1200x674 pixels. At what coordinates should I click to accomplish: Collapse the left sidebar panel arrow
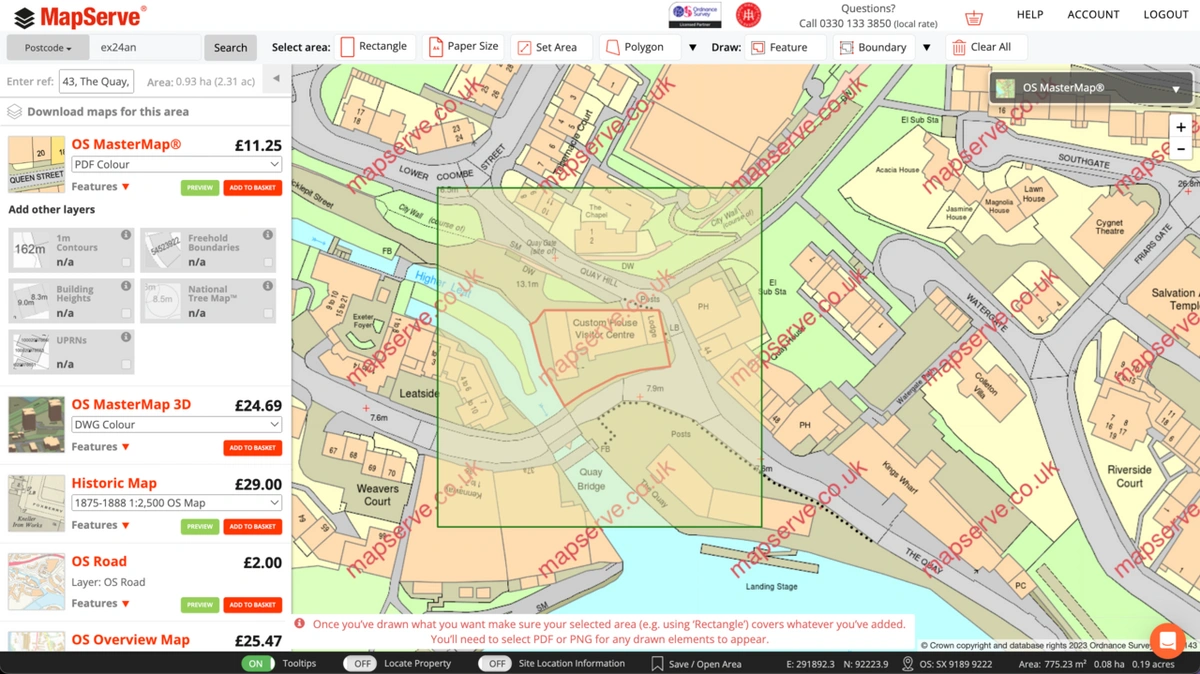coord(275,79)
